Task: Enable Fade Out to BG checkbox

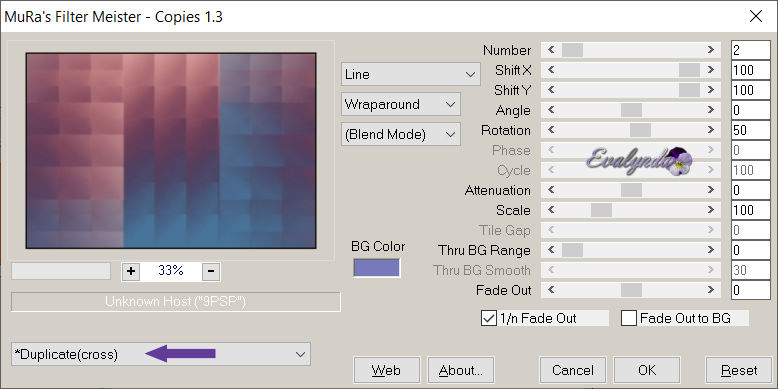Action: click(629, 318)
